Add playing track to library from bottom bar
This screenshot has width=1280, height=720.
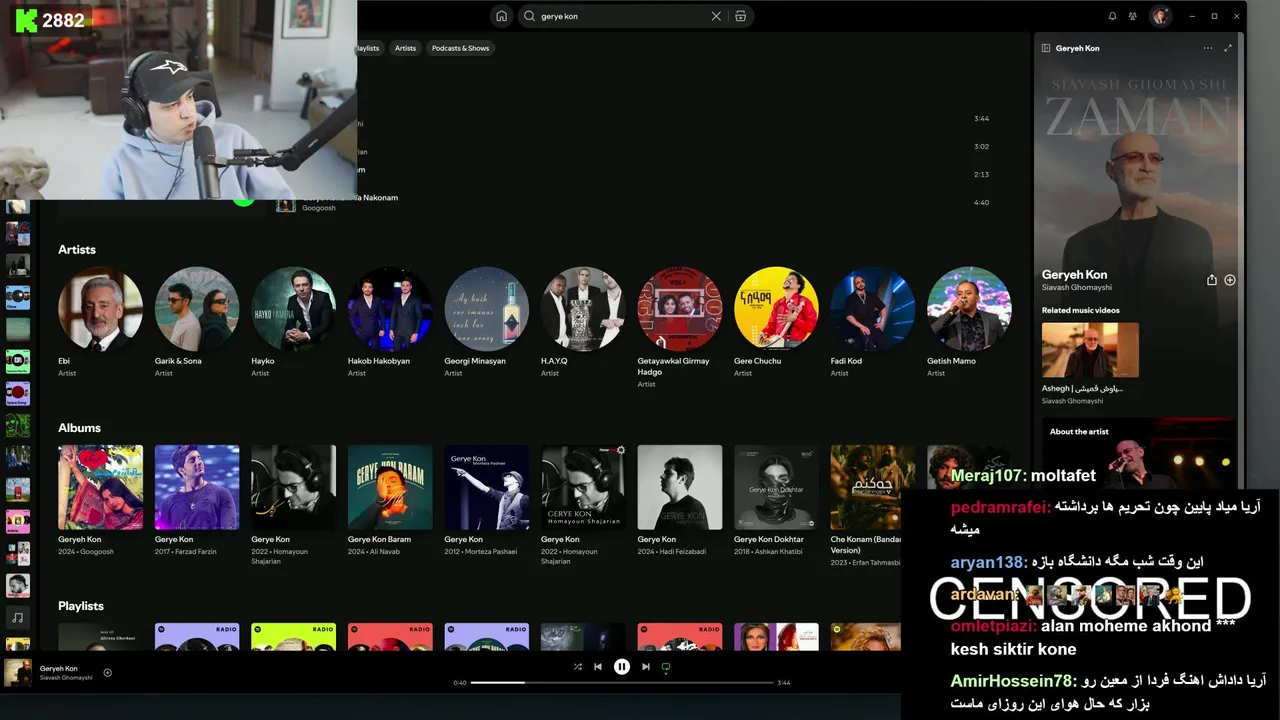click(x=107, y=672)
